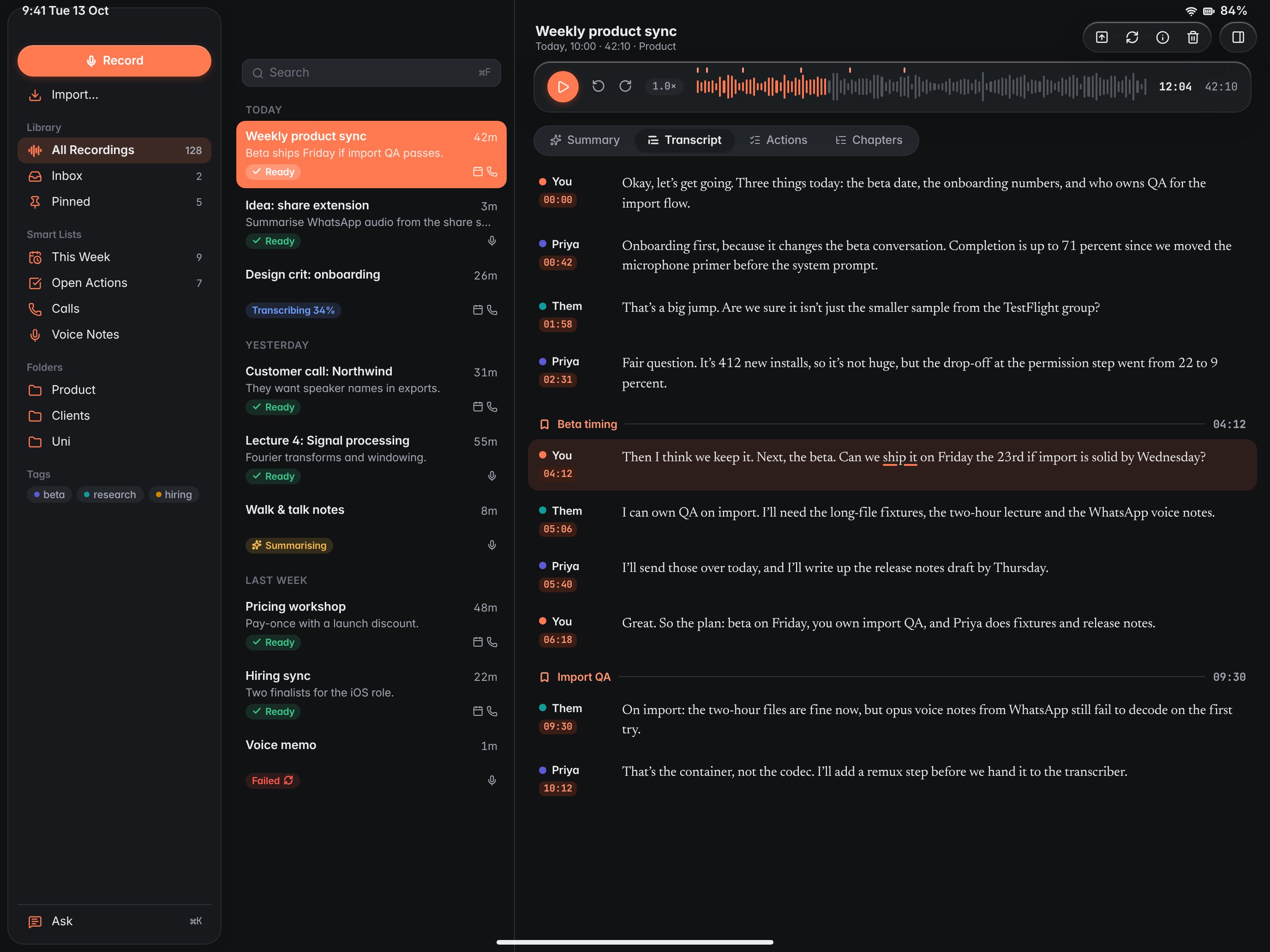Screen dimensions: 1270x952
Task: Select the Weekly product sync recording
Action: click(371, 155)
